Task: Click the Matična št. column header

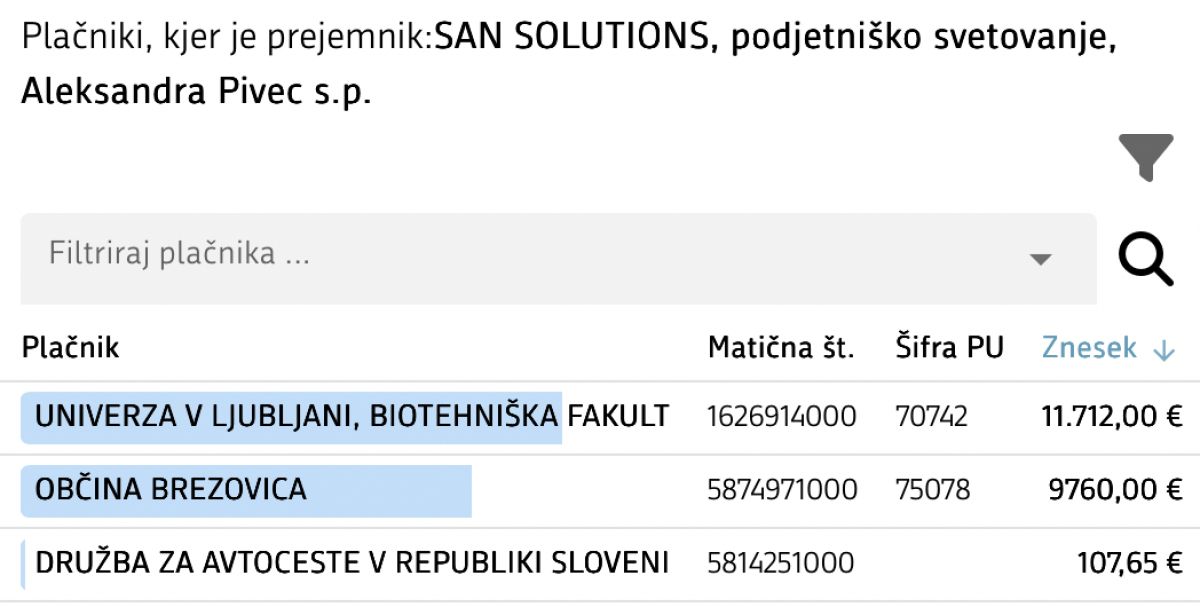Action: 781,348
